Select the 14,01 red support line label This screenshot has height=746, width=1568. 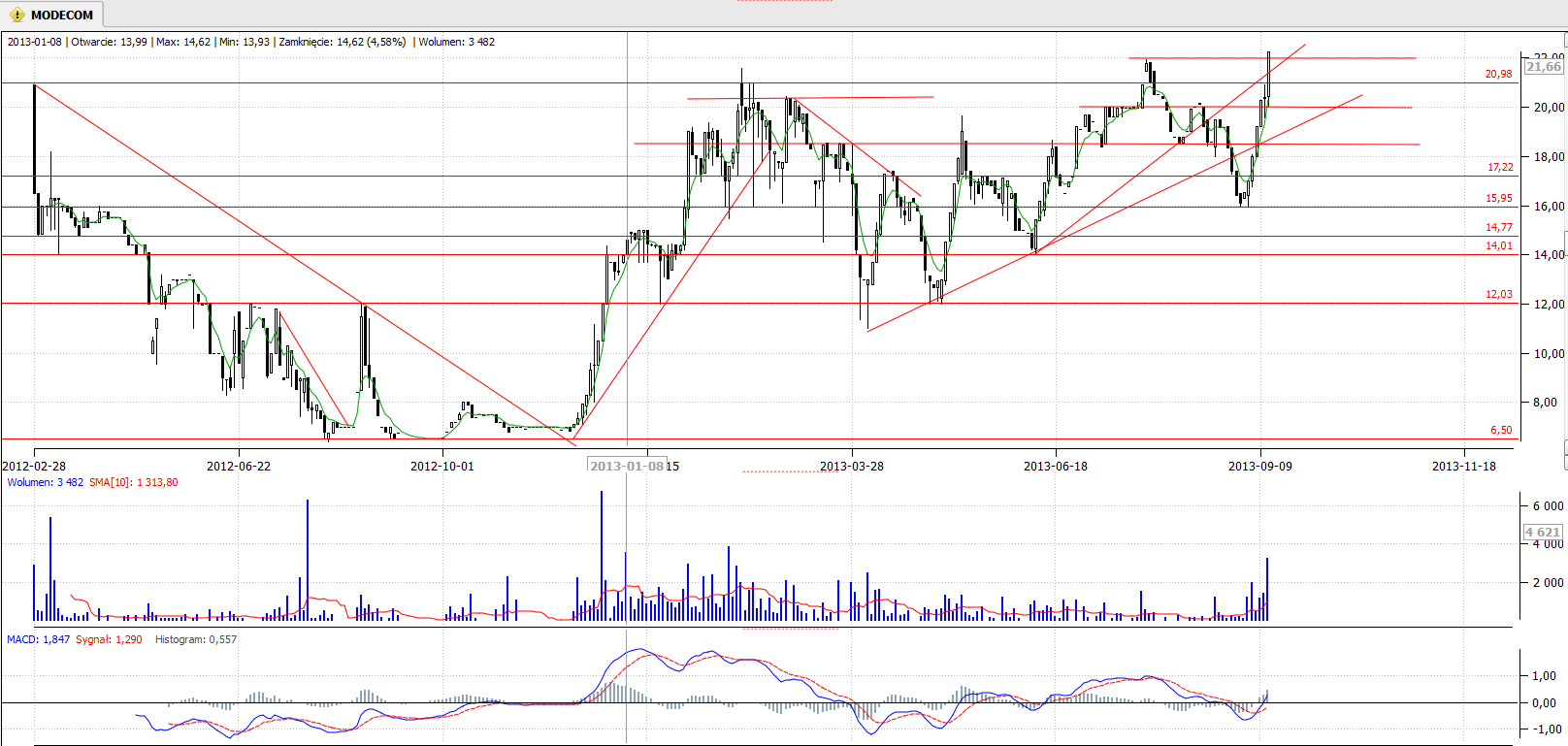(x=1499, y=245)
